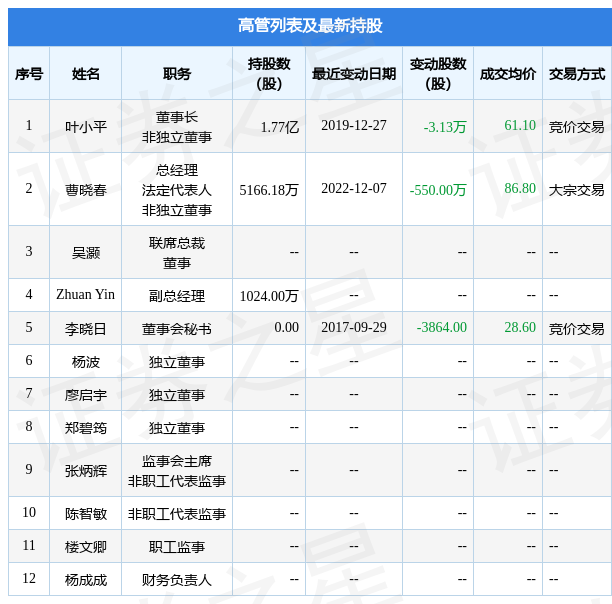612x604 pixels.
Task: Click the position 联席总裁 董事
Action: tap(177, 253)
